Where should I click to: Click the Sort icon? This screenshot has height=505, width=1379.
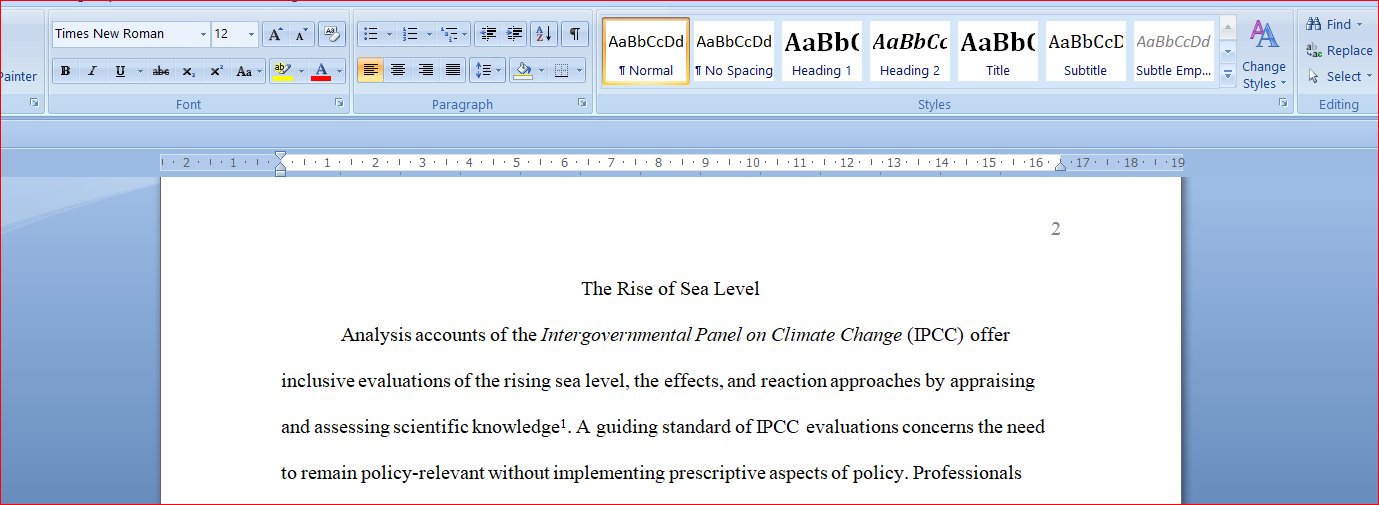tap(544, 34)
